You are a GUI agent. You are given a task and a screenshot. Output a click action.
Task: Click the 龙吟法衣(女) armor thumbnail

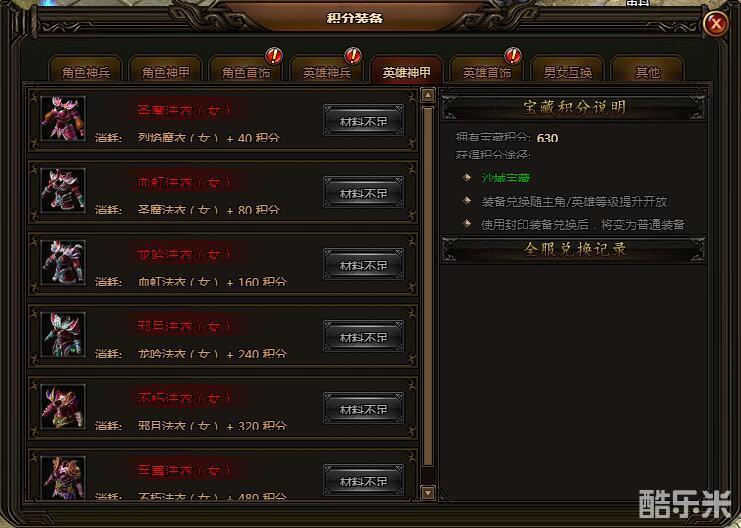coord(63,262)
